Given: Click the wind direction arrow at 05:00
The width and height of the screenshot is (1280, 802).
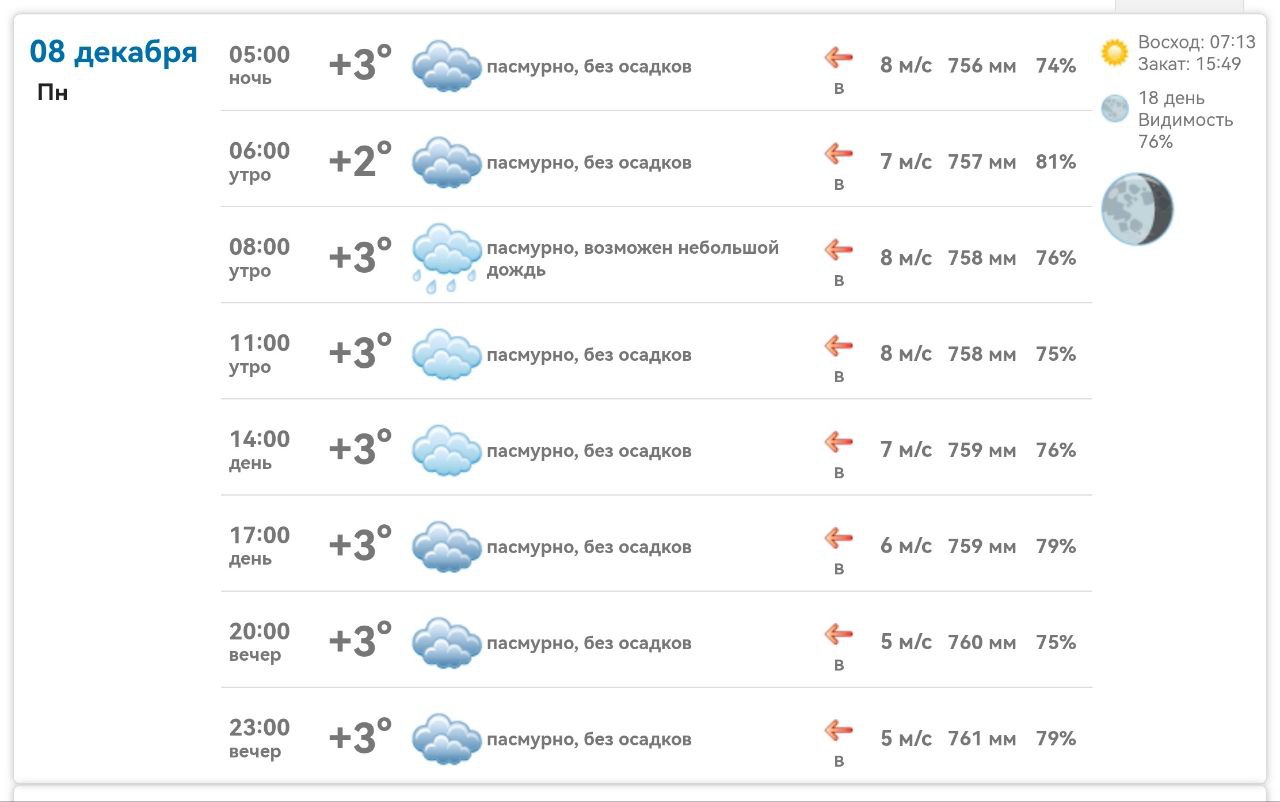Looking at the screenshot, I should click(838, 58).
